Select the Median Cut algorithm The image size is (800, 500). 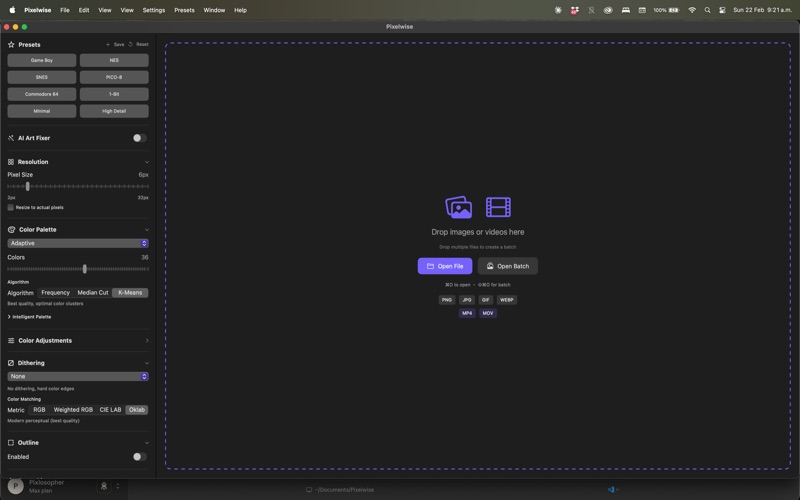tap(93, 292)
